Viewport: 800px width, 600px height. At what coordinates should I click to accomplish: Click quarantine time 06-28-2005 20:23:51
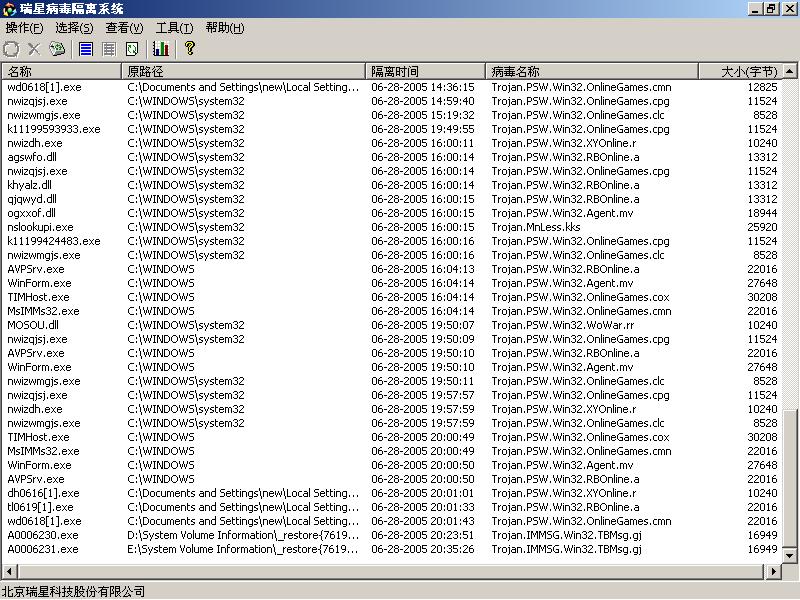pyautogui.click(x=422, y=535)
